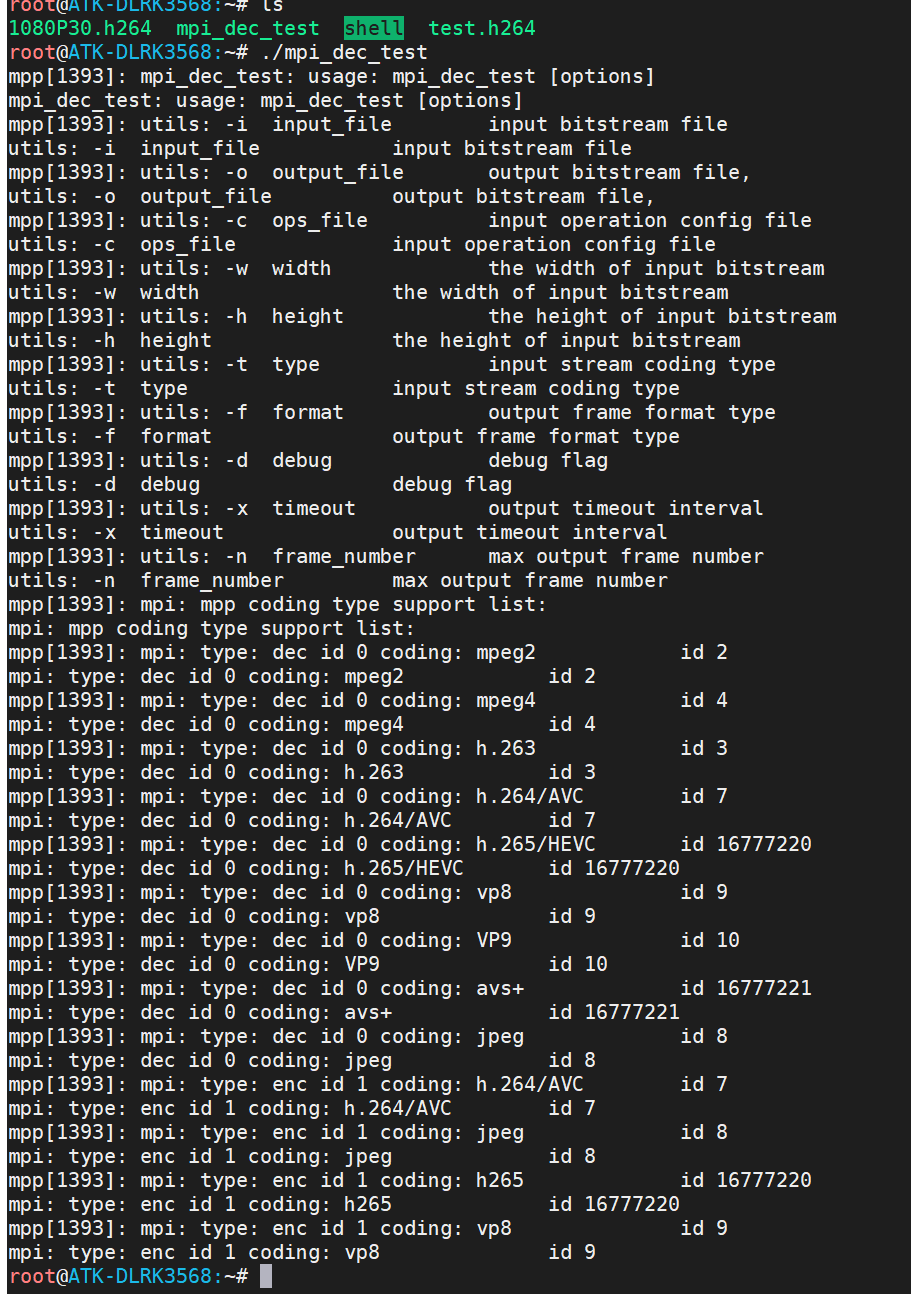Click "output frame format type" on the mpp[1393] line

tap(631, 412)
